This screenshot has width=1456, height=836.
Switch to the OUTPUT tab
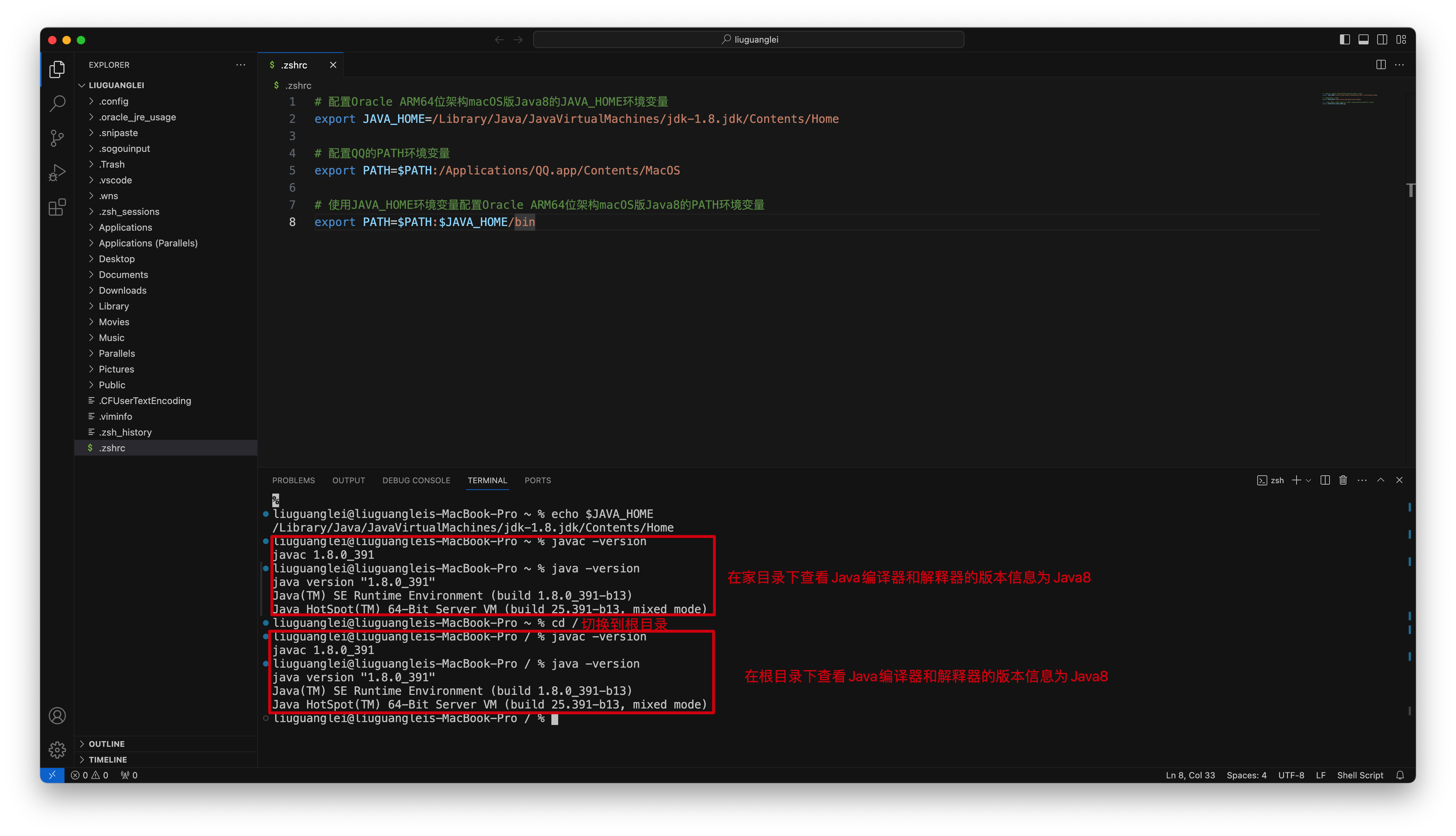[x=349, y=480]
